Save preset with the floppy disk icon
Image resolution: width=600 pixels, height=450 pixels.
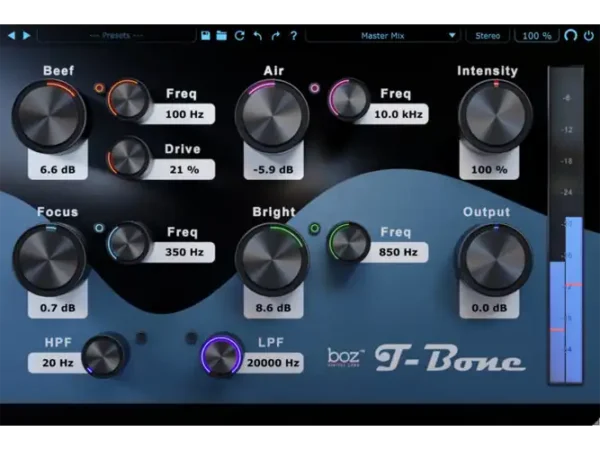pyautogui.click(x=205, y=36)
